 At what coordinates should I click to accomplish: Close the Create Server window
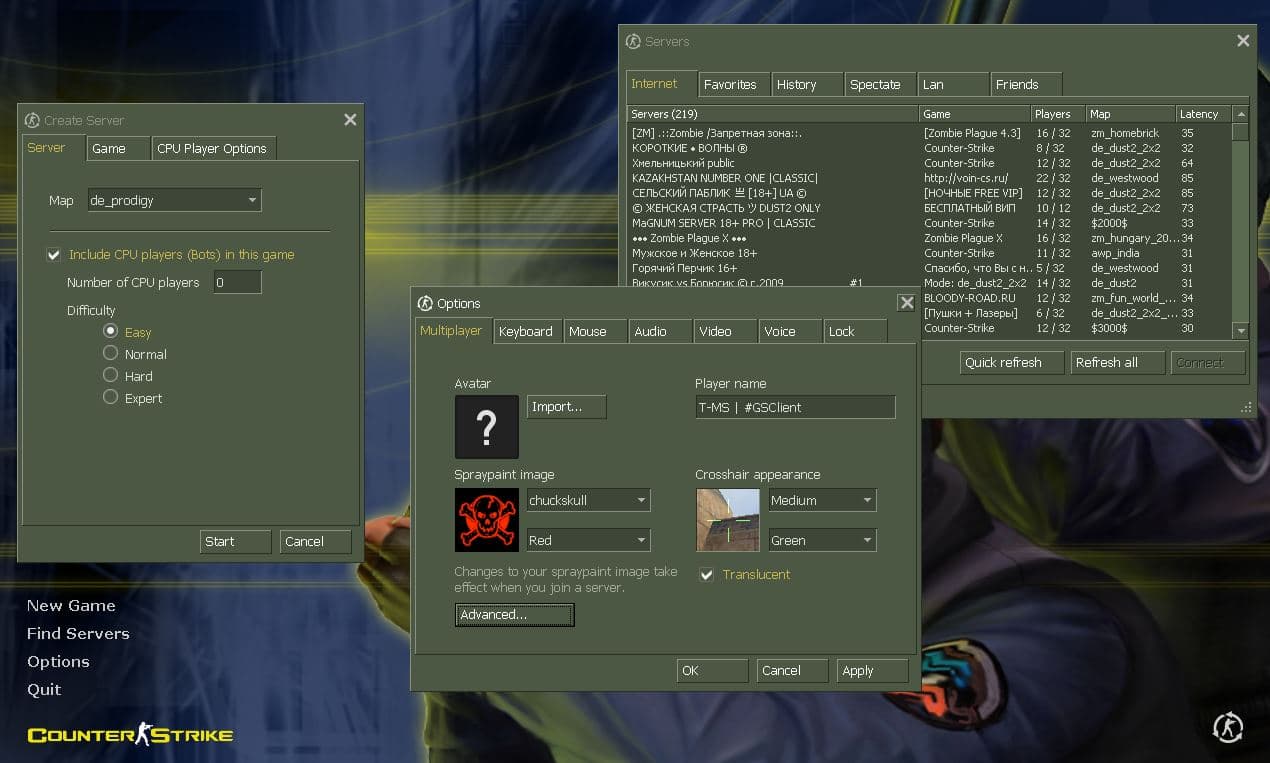pyautogui.click(x=350, y=119)
